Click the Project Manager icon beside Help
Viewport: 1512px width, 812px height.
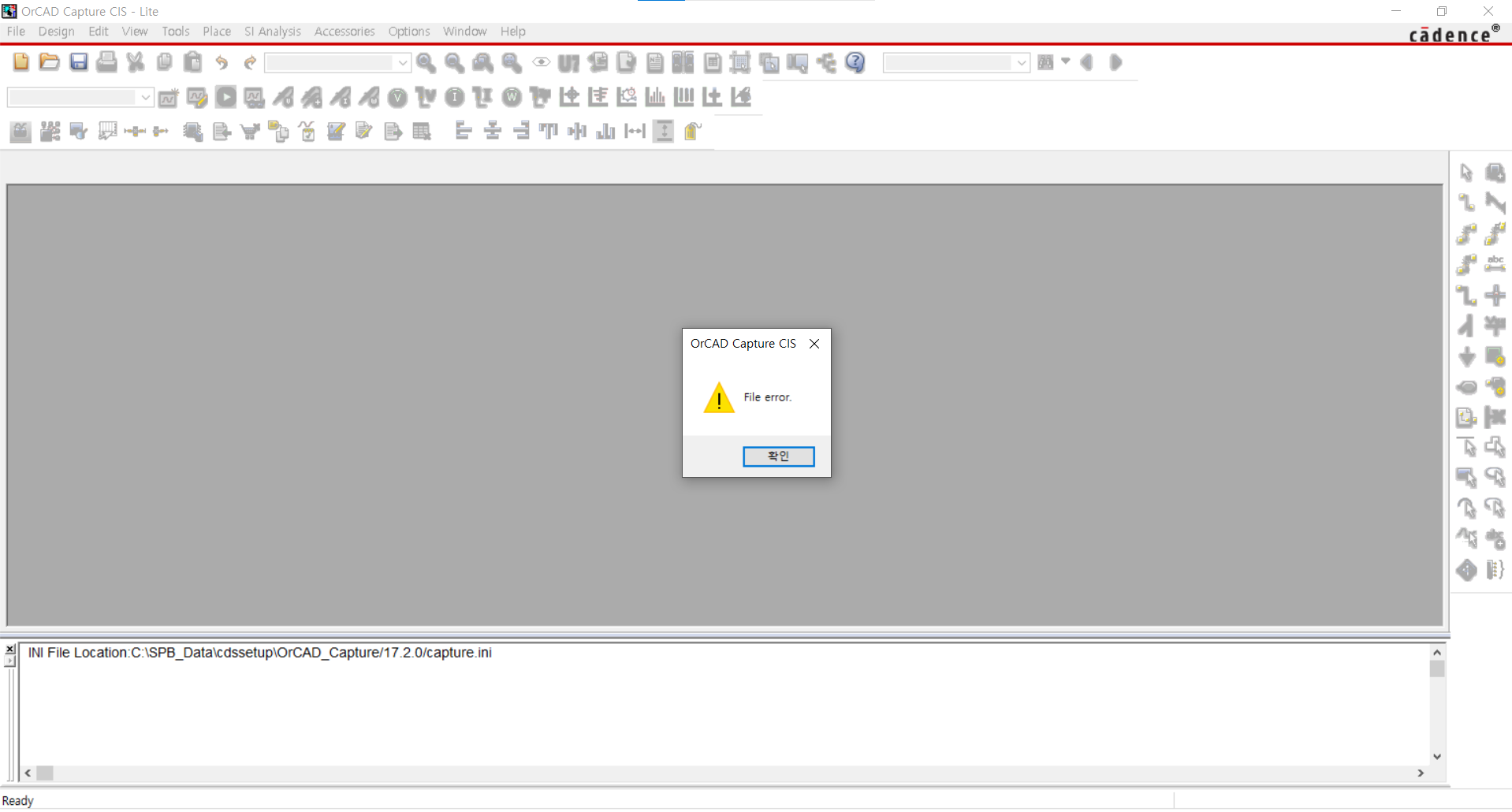pyautogui.click(x=826, y=62)
